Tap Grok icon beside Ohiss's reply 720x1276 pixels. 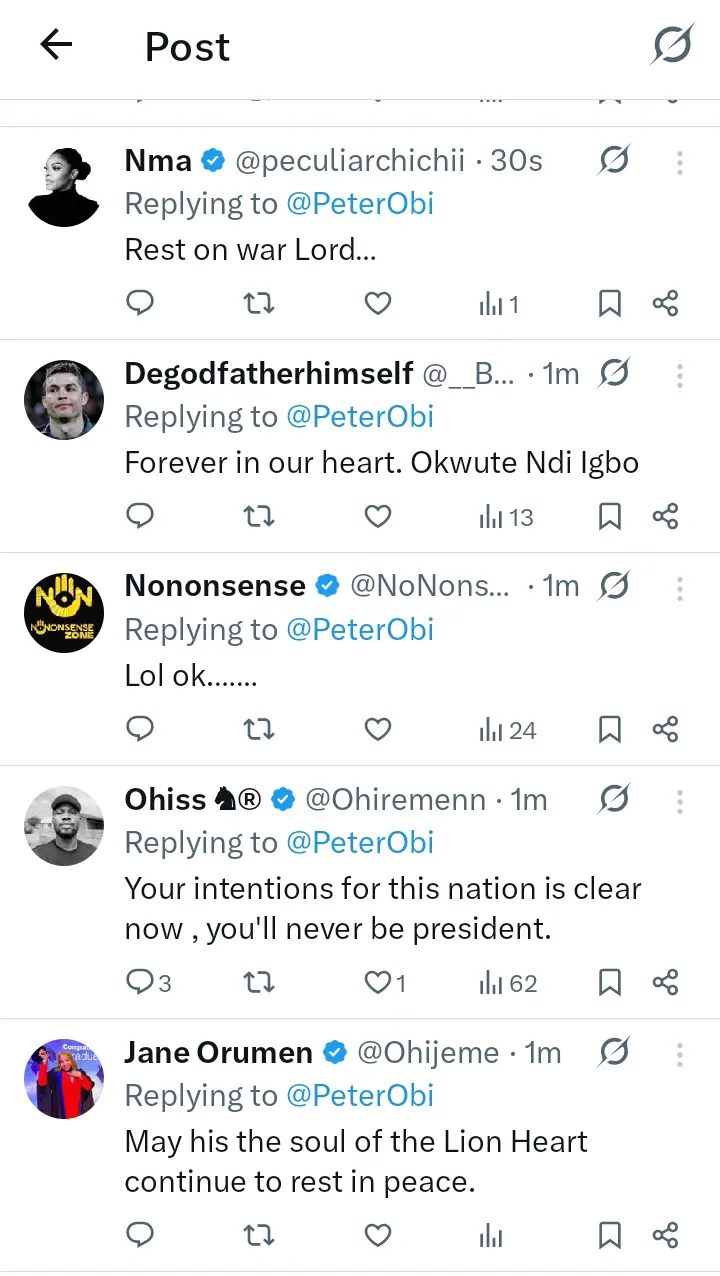[614, 799]
